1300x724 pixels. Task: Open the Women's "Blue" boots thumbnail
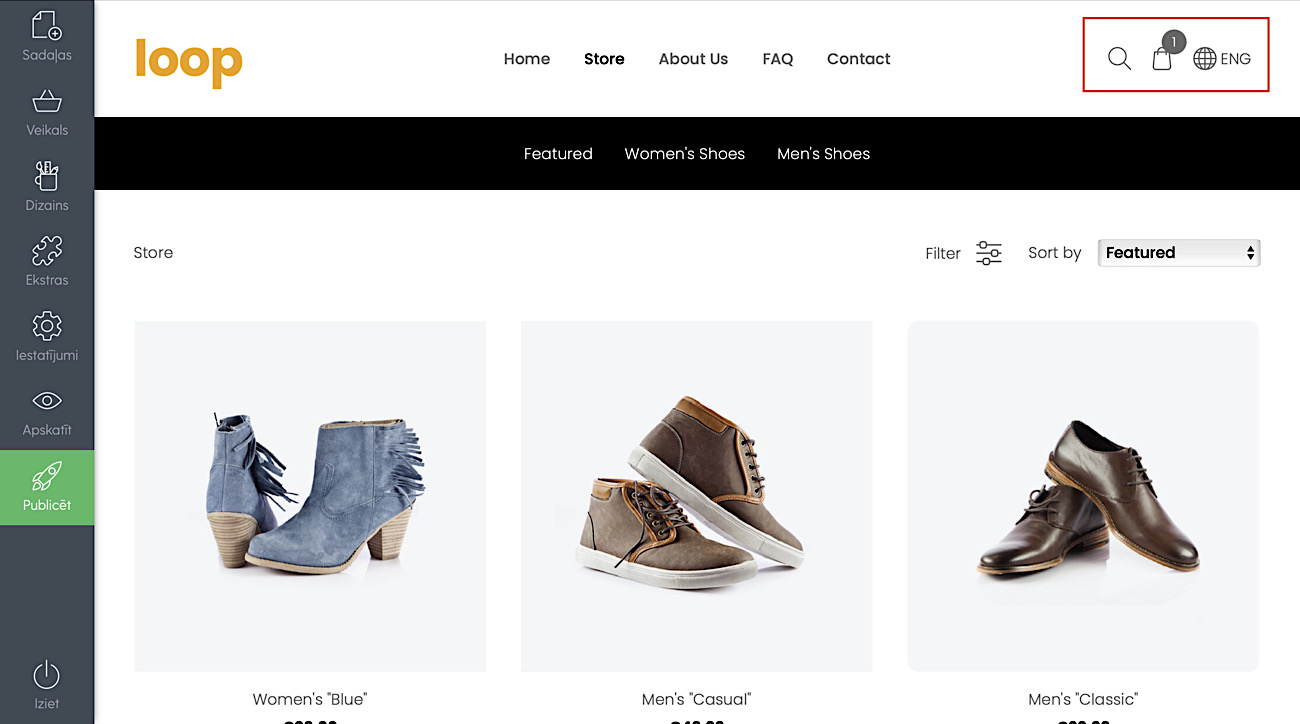310,496
